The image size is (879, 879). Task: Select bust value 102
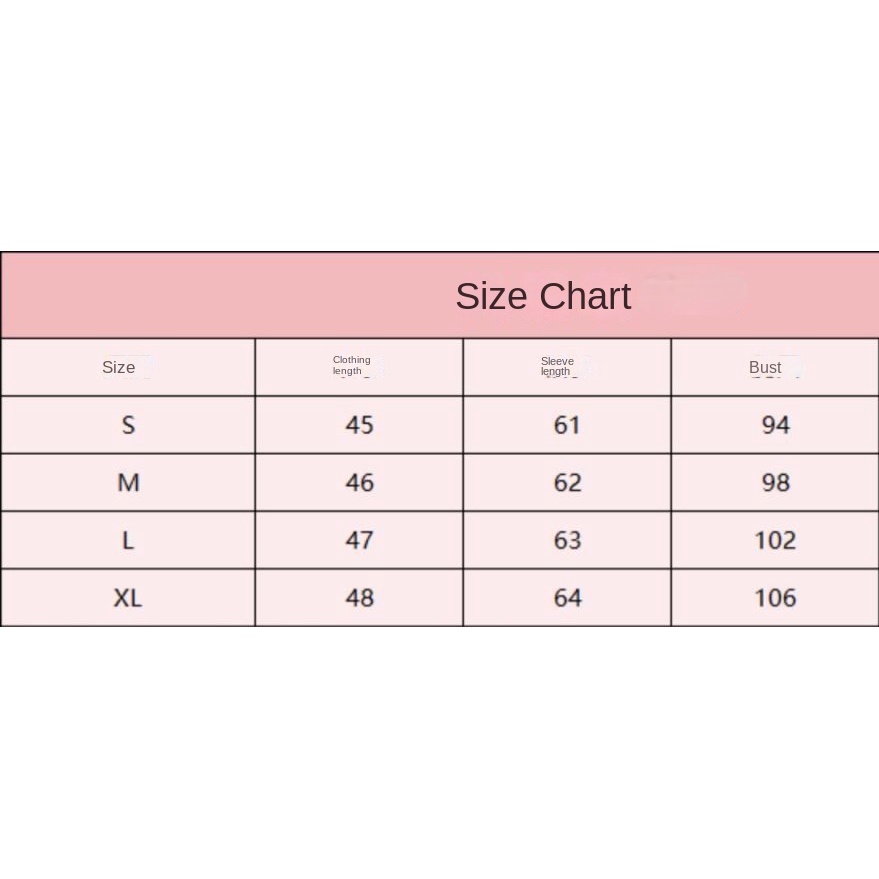(x=775, y=541)
